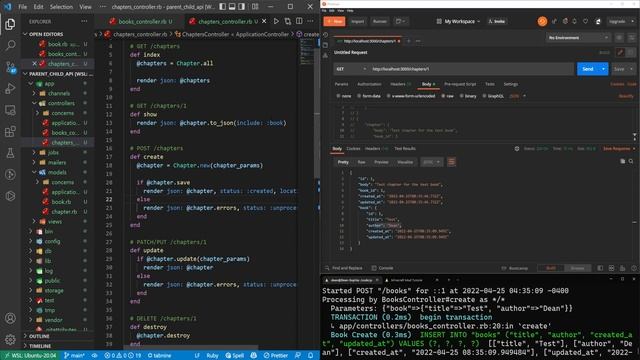Click the VS Code minimap

click(x=307, y=52)
